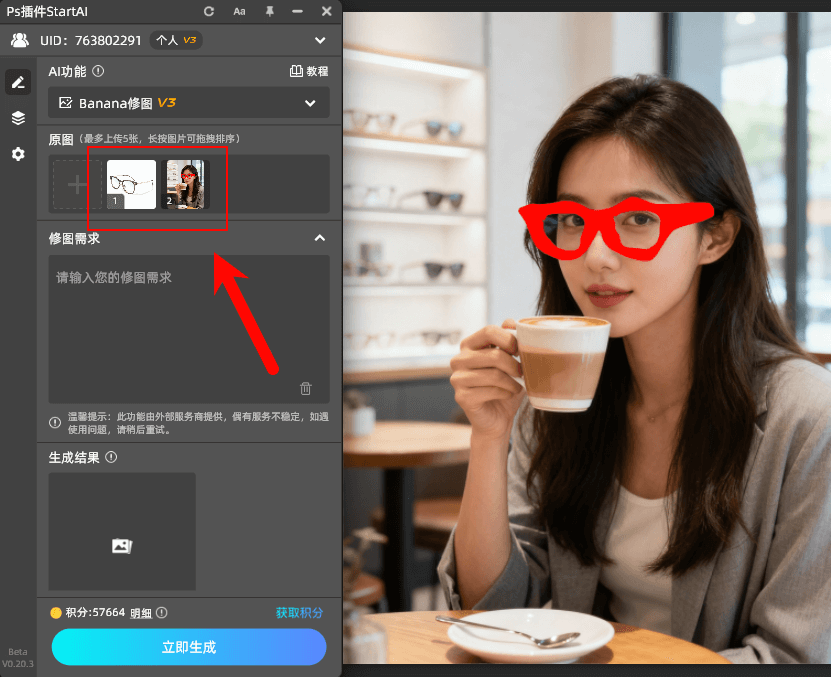Viewport: 831px width, 677px height.
Task: Expand the UID account dropdown chevron
Action: (x=320, y=41)
